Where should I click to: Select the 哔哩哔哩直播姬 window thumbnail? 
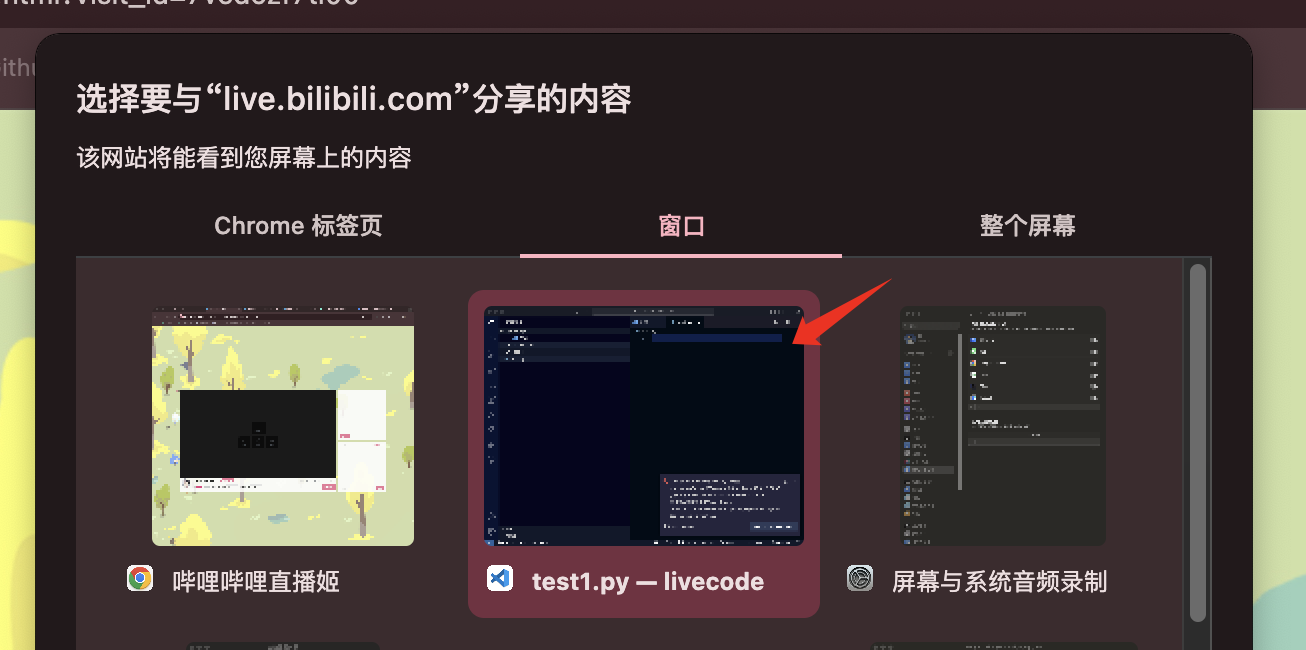283,426
